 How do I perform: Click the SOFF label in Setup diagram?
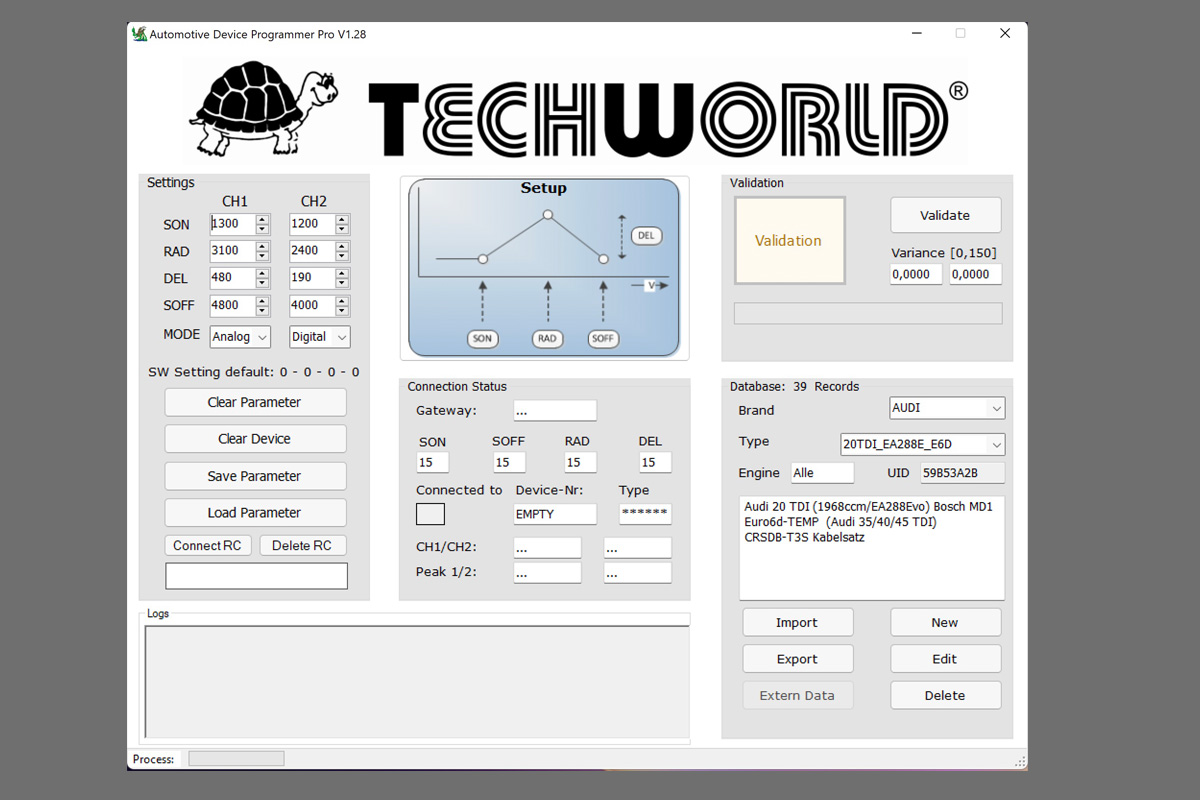[603, 339]
